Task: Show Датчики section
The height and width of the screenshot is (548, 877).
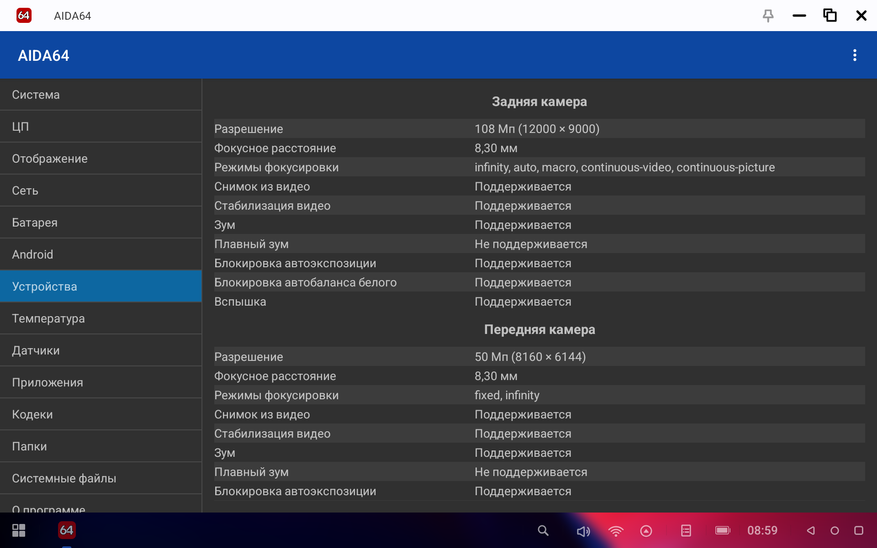Action: click(101, 350)
